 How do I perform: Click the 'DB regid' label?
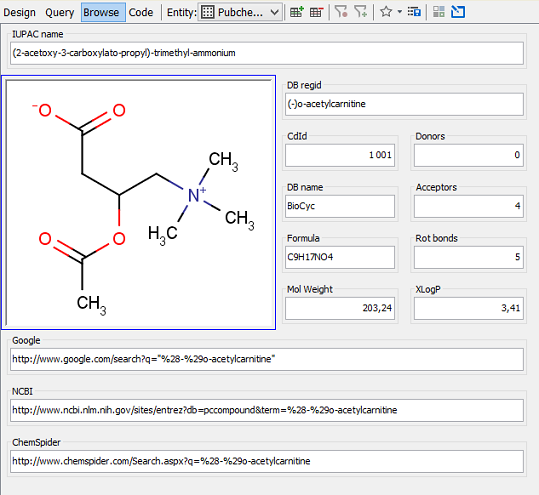pos(304,85)
